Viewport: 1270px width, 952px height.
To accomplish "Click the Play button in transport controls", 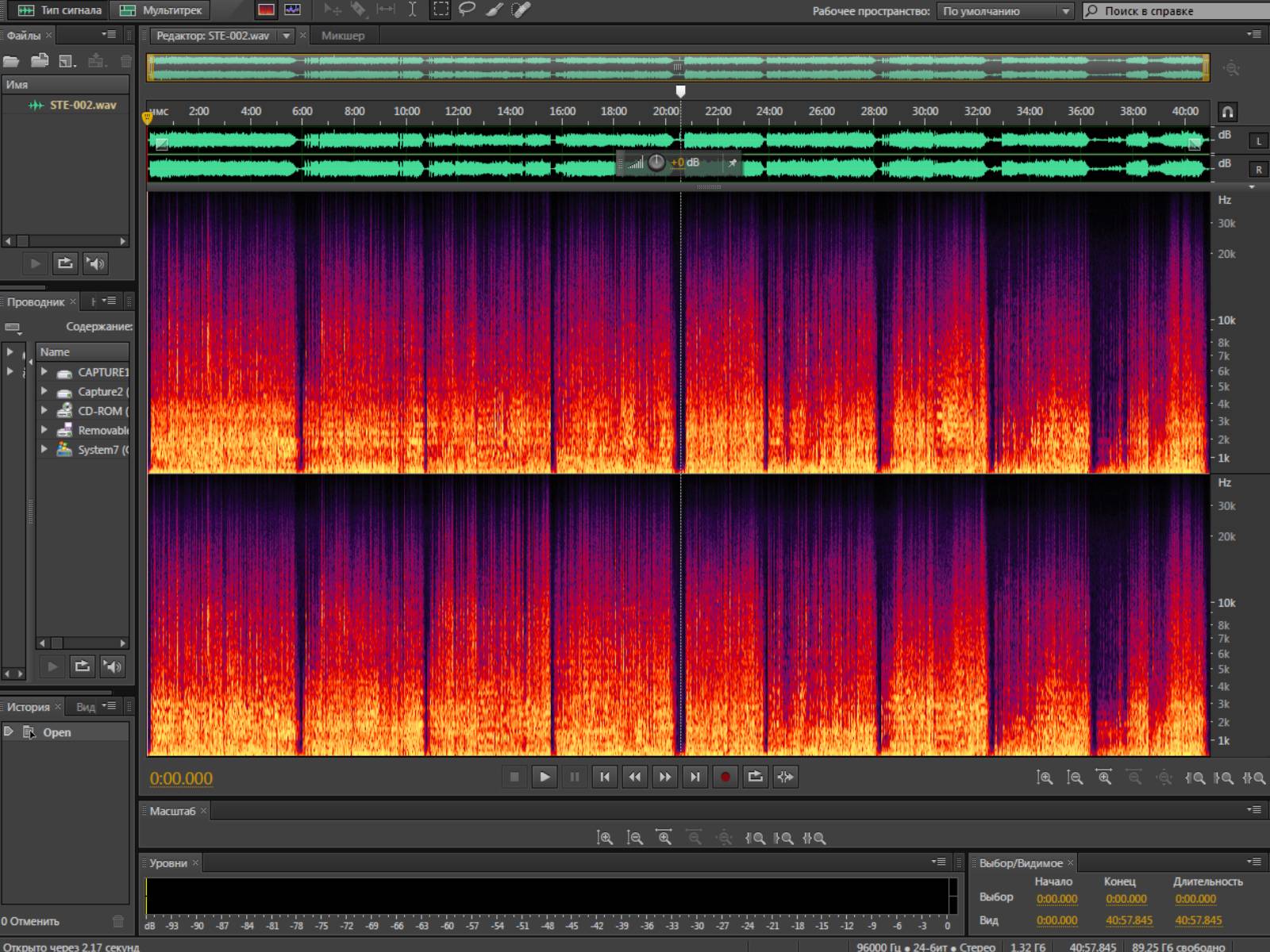I will pyautogui.click(x=545, y=777).
